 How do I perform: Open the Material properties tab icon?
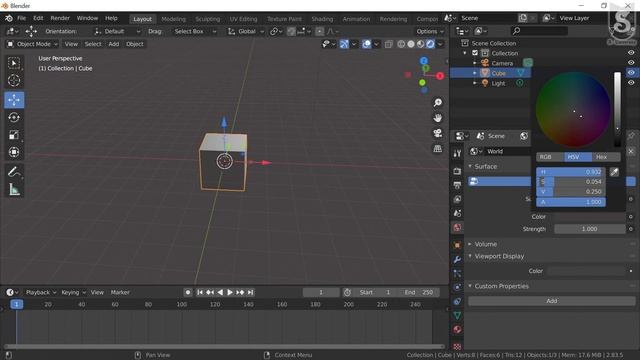point(457,329)
